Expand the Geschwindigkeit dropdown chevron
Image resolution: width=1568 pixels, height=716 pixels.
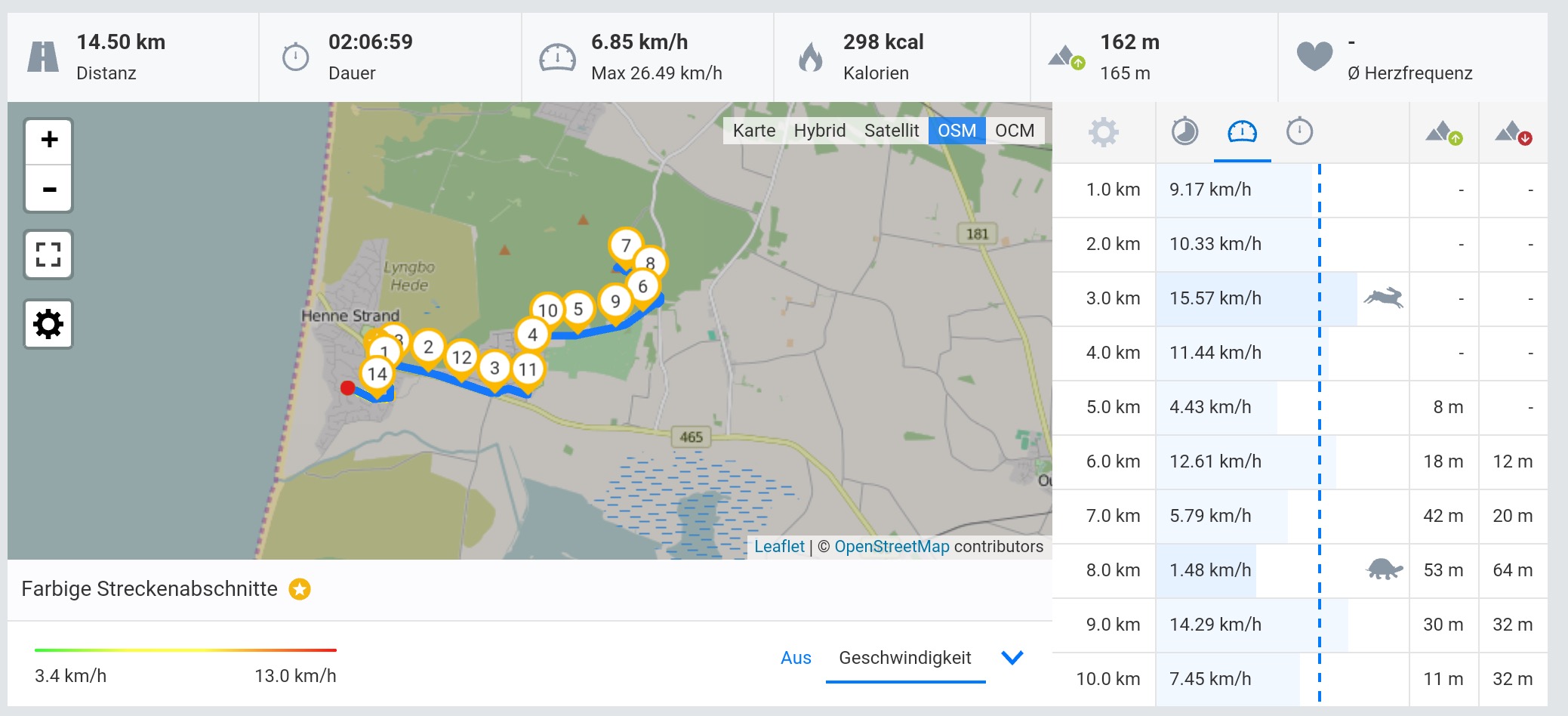coord(1012,658)
